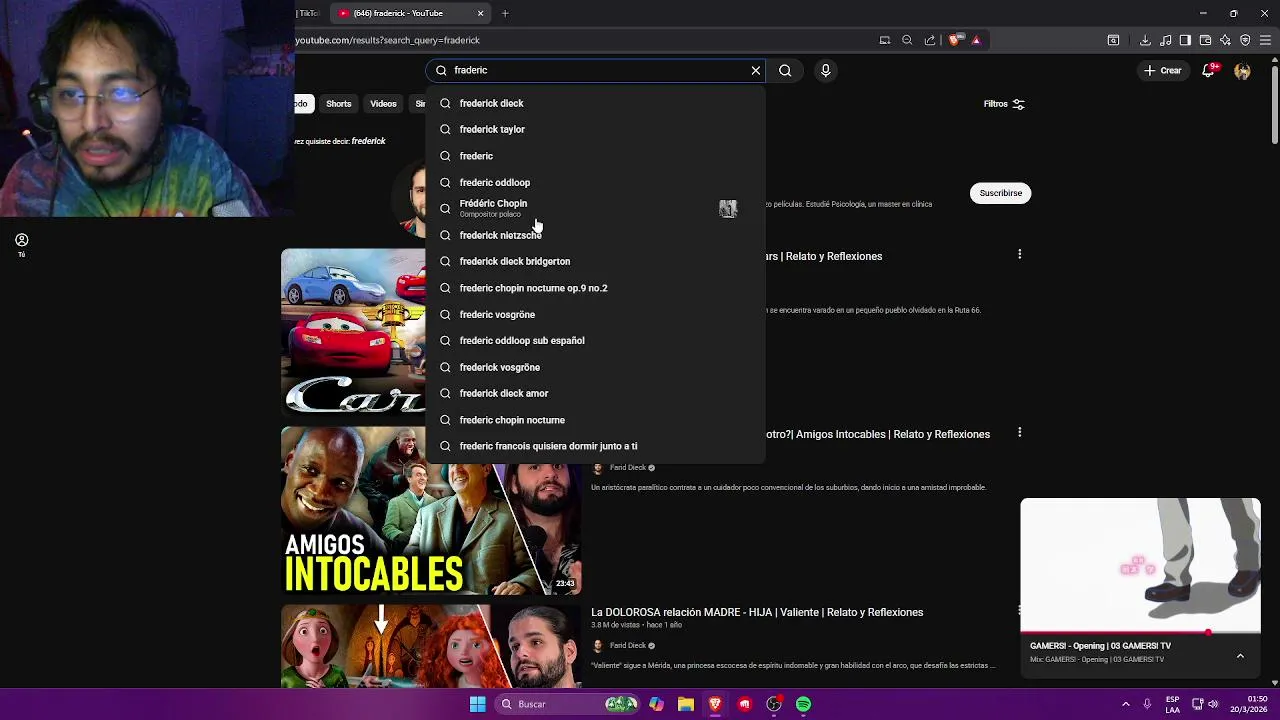Click the Chopin portrait thumbnail in suggestions
Image resolution: width=1280 pixels, height=720 pixels.
pos(728,208)
